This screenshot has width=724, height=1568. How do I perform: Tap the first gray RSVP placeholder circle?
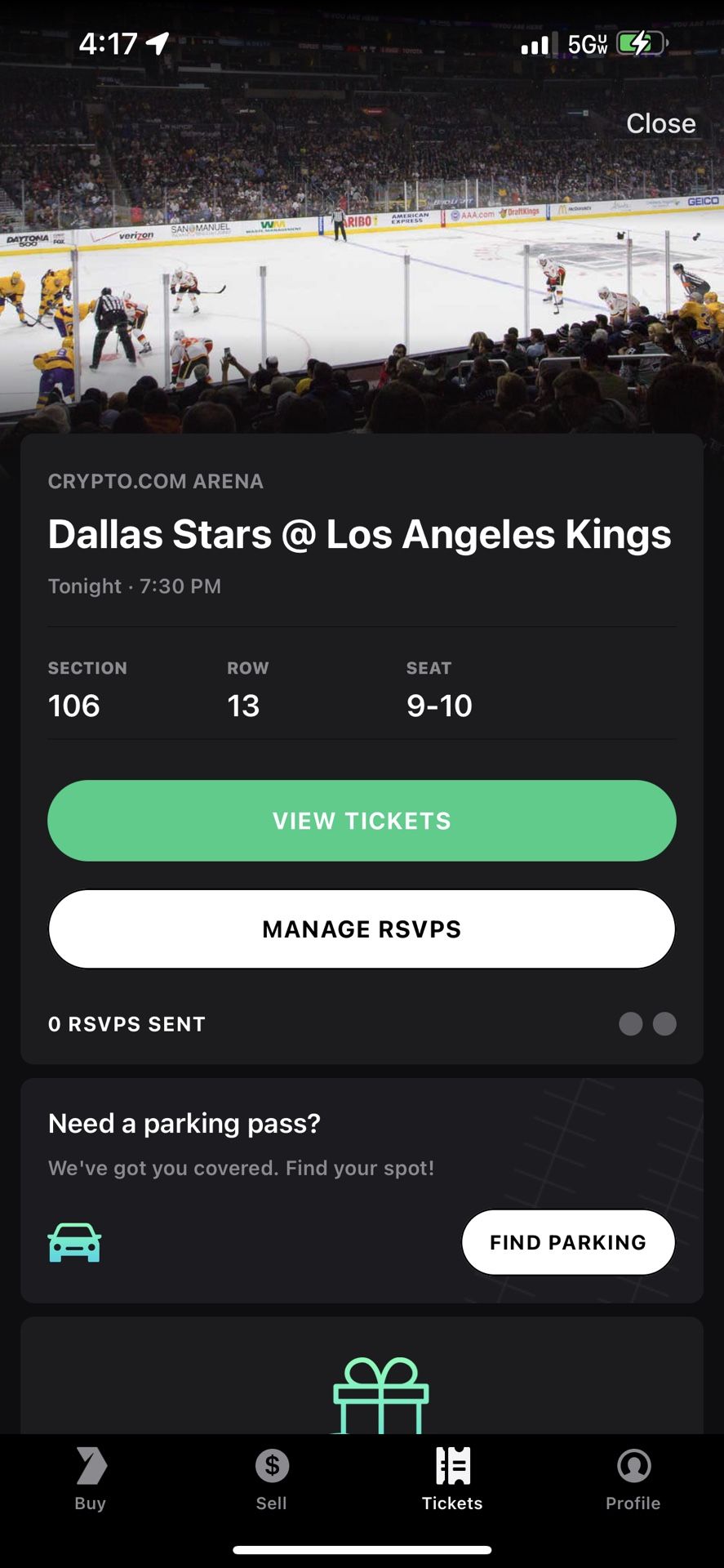coord(631,1023)
